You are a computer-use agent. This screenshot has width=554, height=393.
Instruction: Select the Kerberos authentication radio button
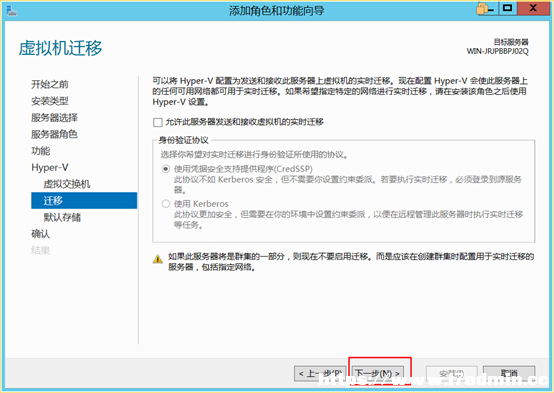(166, 204)
